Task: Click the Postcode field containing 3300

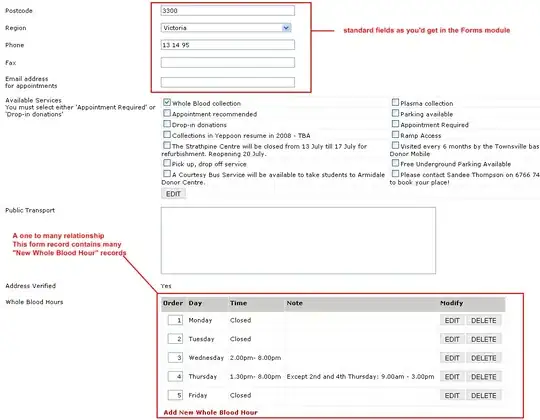Action: point(227,10)
